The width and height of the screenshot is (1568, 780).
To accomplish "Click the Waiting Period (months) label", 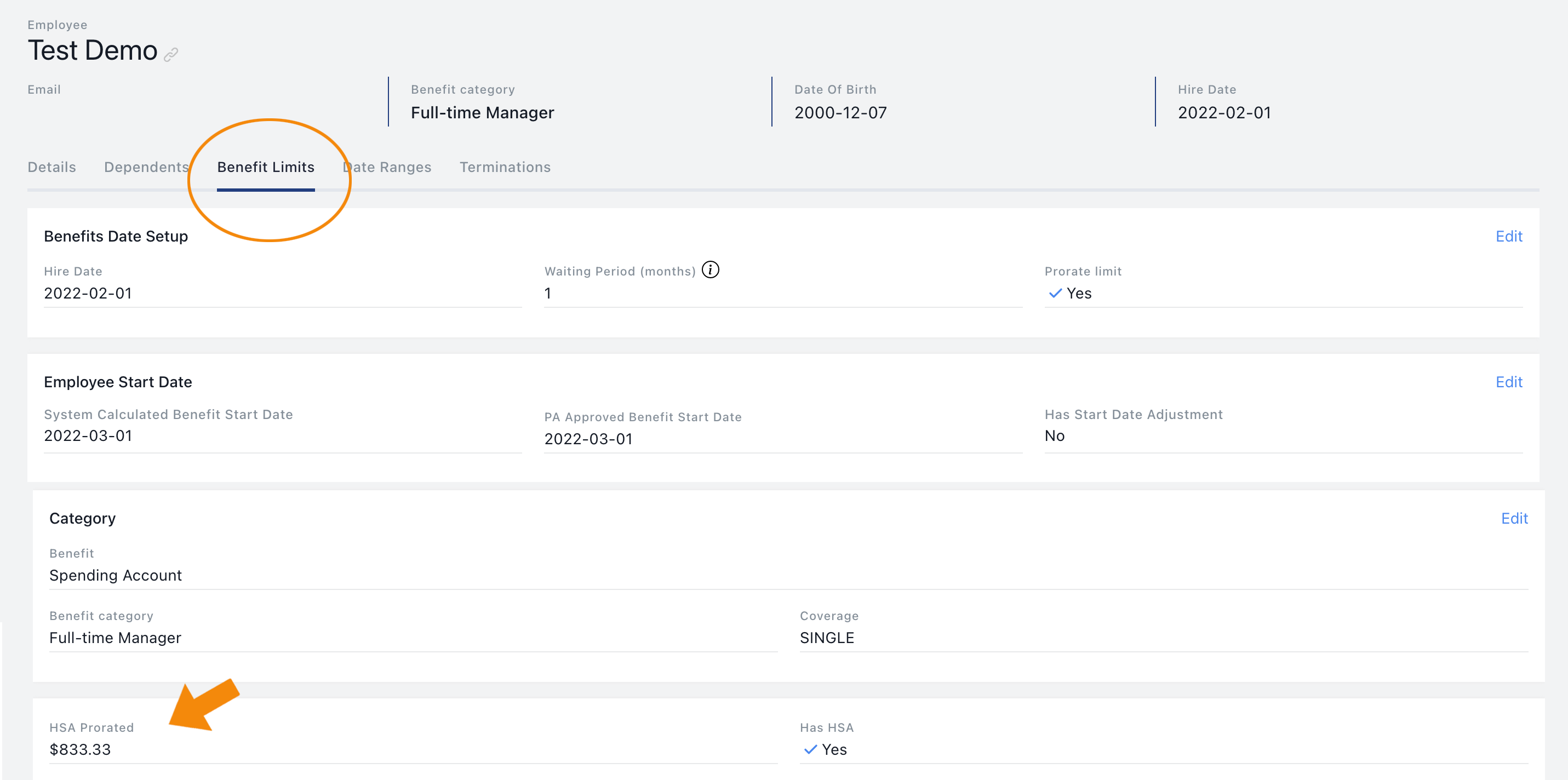I will 620,271.
